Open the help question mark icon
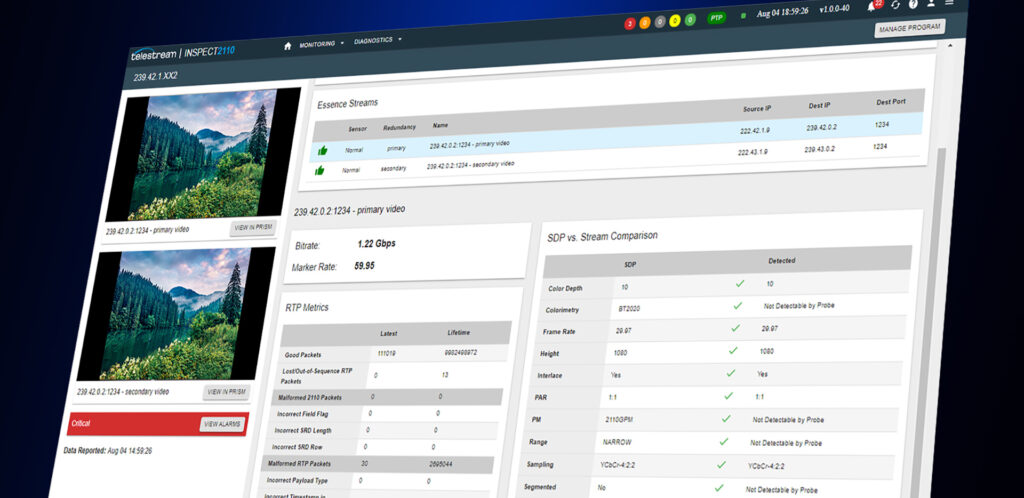1024x498 pixels. (x=913, y=4)
